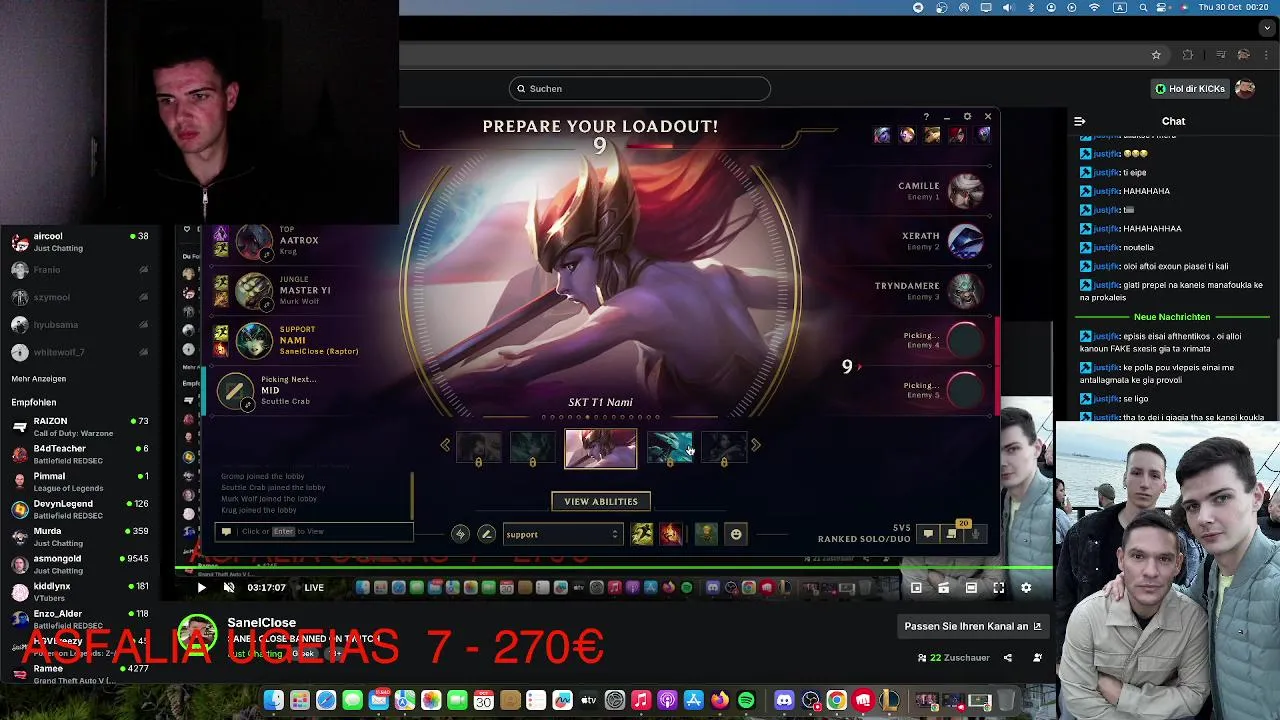This screenshot has height=720, width=1280.
Task: Open League missions icon with 20 badge
Action: coord(952,533)
